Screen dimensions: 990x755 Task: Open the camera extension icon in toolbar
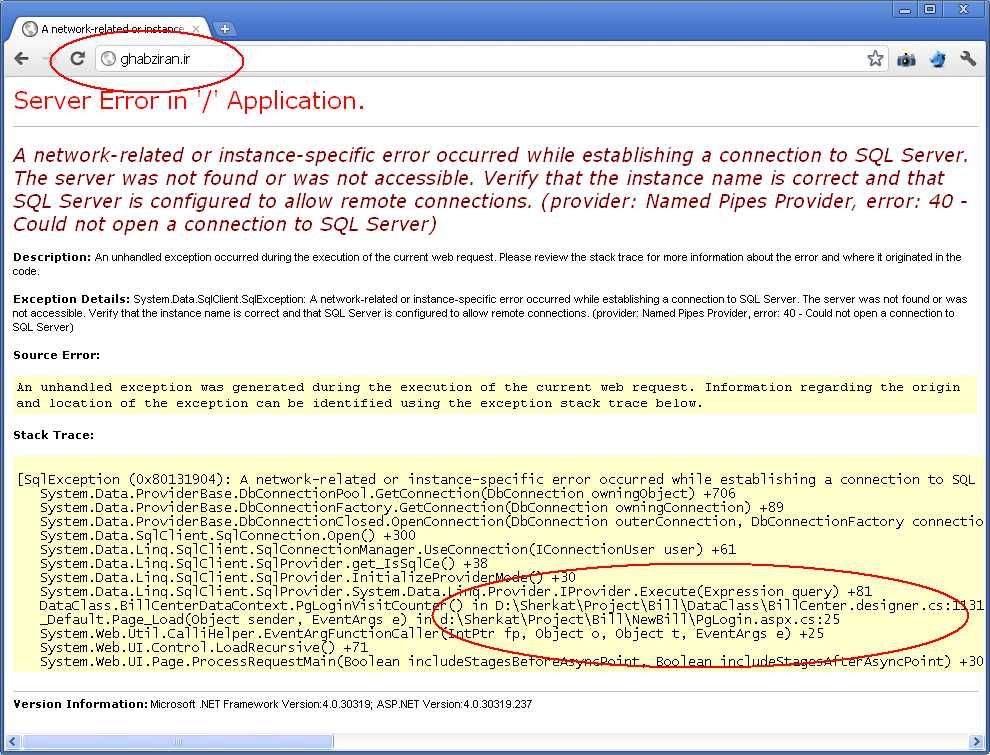point(906,59)
